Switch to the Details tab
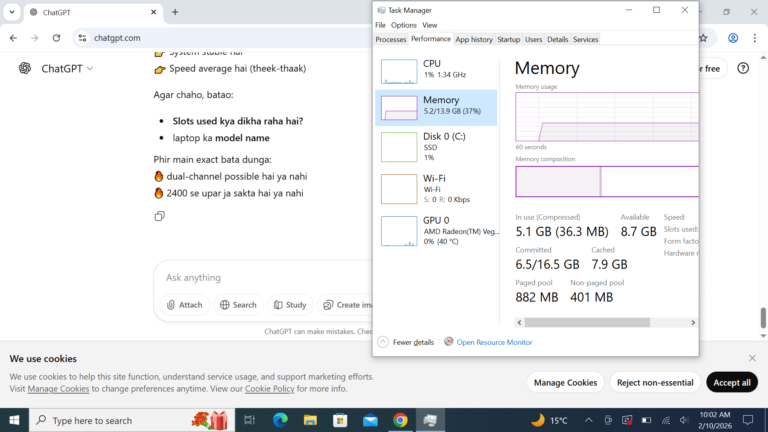The image size is (768, 432). 557,39
